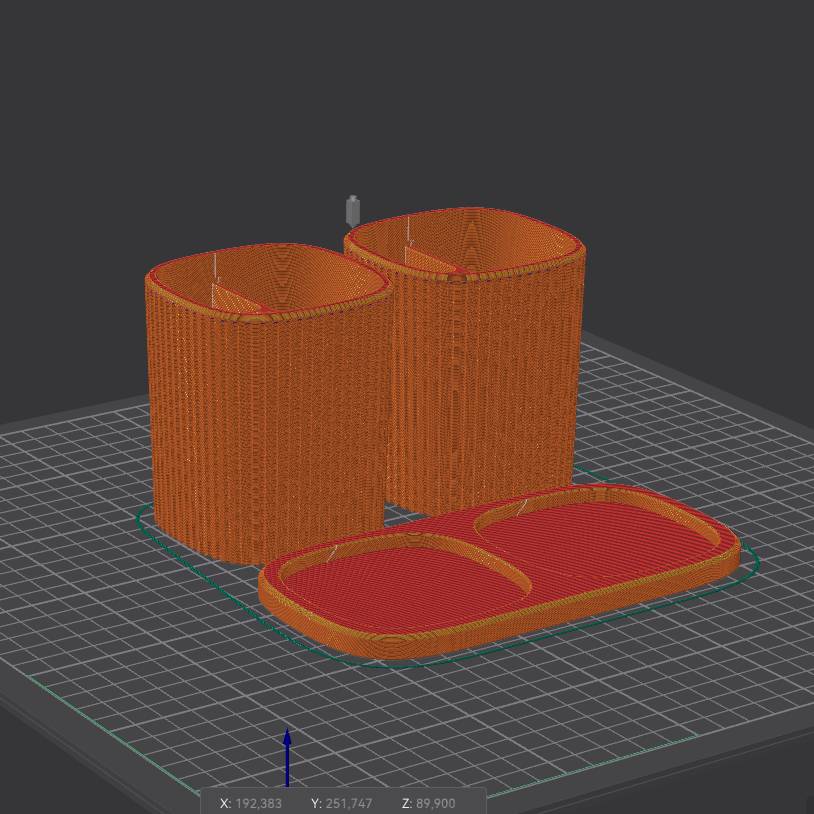Click the gray nozzle position marker

tap(353, 211)
